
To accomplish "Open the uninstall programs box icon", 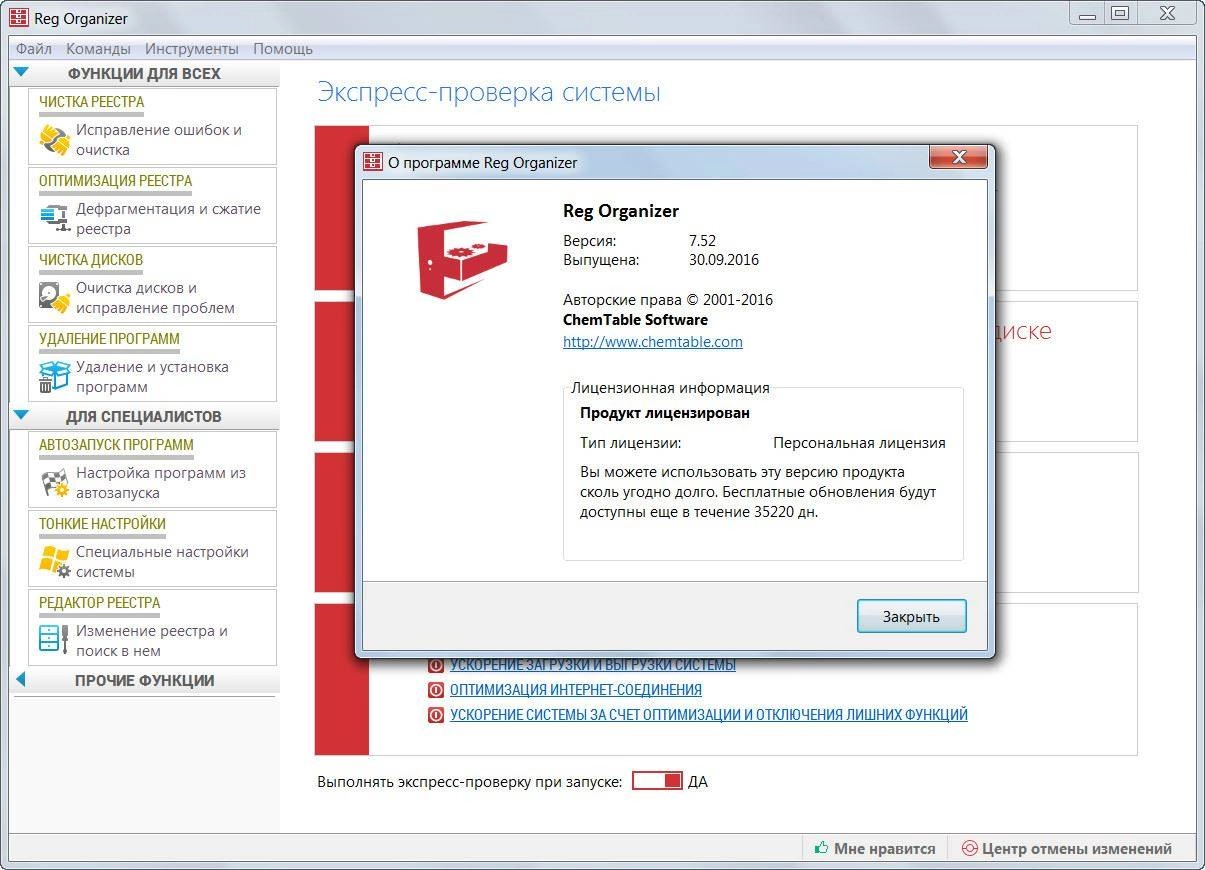I will click(54, 376).
